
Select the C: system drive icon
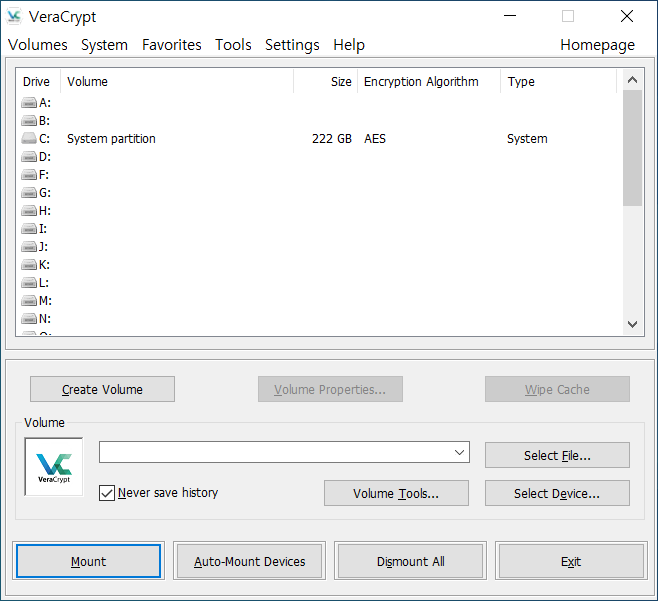pos(29,138)
